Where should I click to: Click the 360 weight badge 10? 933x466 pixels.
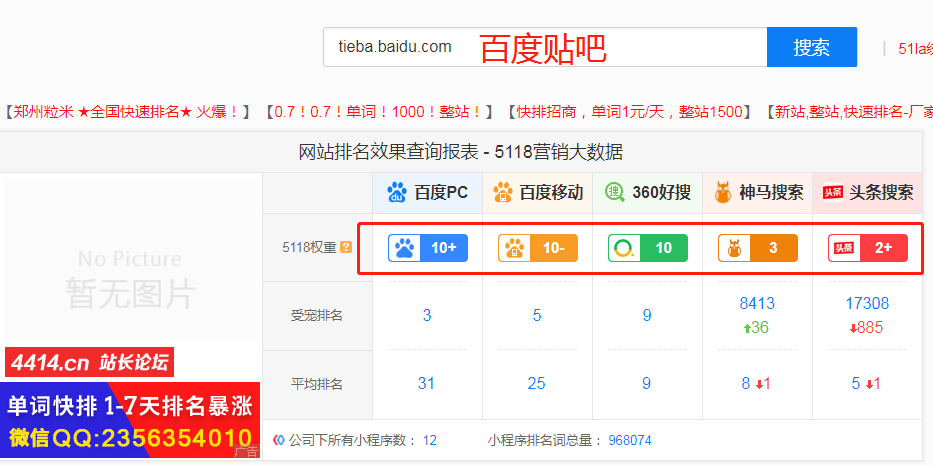click(647, 248)
